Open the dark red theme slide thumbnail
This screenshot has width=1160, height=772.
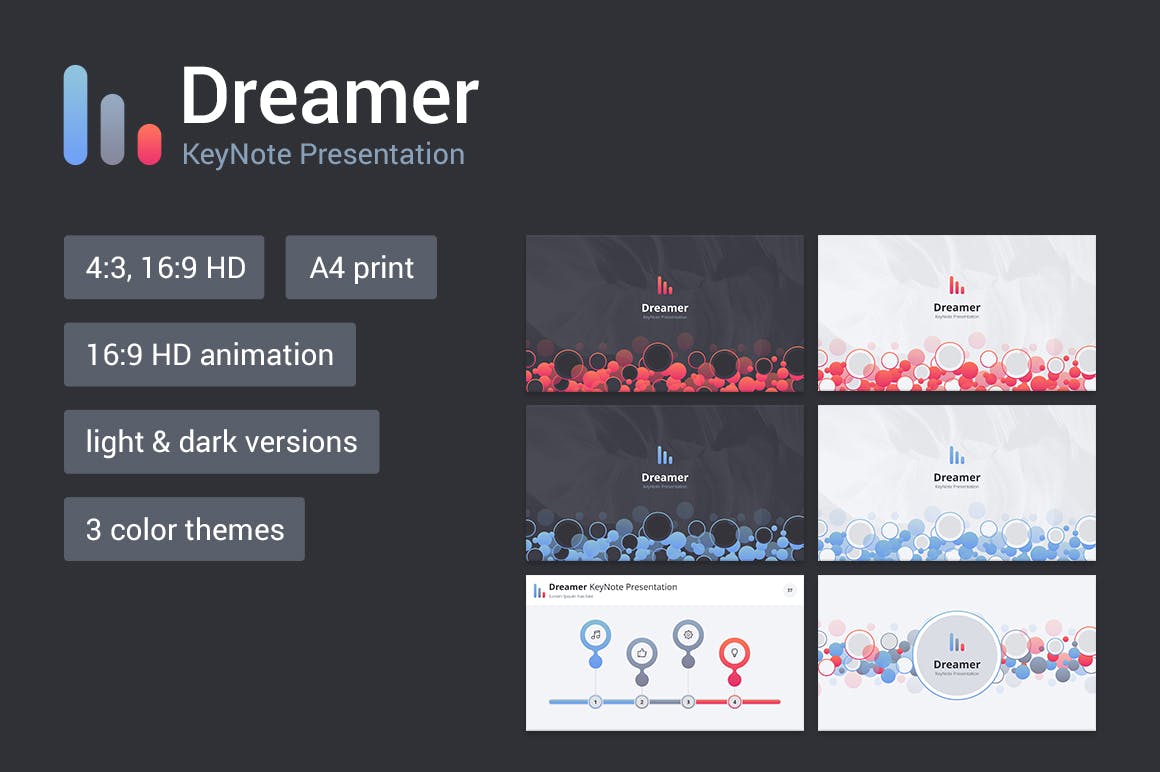tap(664, 313)
